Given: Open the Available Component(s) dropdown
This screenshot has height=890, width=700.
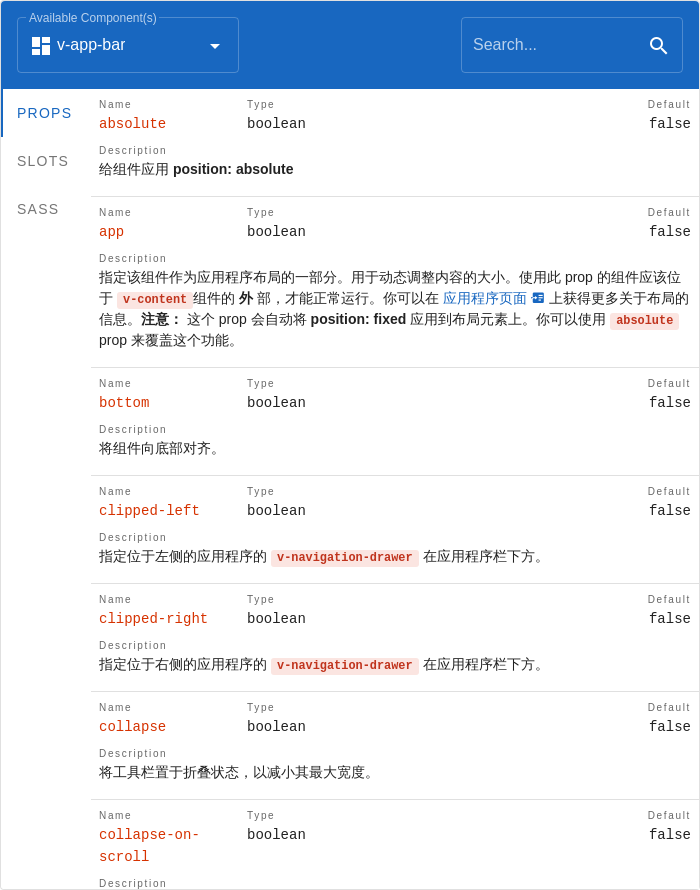Looking at the screenshot, I should pyautogui.click(x=127, y=45).
